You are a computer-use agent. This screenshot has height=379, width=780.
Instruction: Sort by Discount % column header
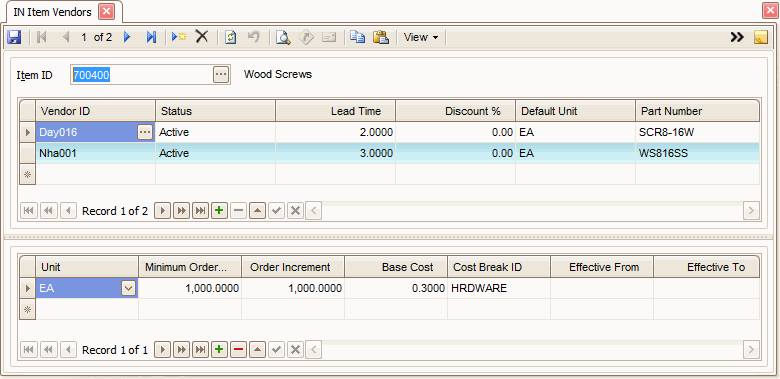click(455, 111)
